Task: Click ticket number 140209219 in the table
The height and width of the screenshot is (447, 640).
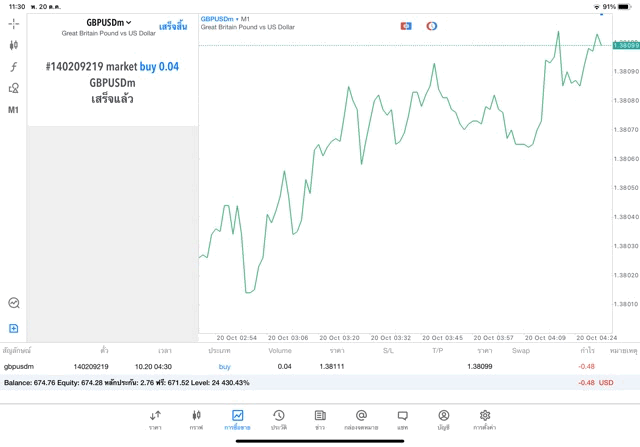Action: [x=91, y=367]
